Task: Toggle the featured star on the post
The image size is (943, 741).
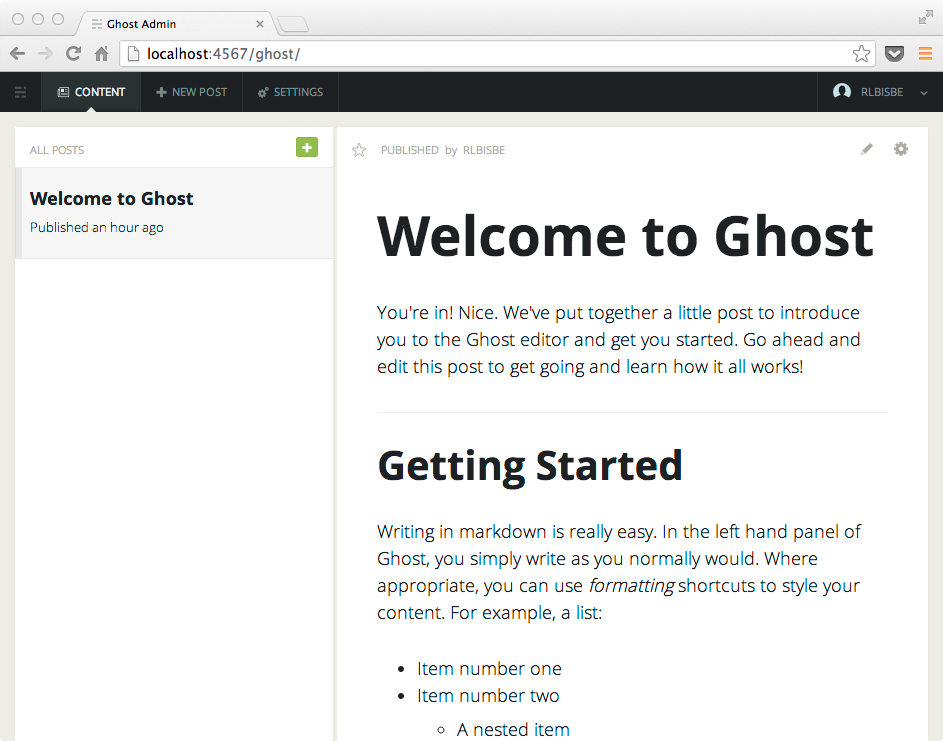Action: pos(359,150)
